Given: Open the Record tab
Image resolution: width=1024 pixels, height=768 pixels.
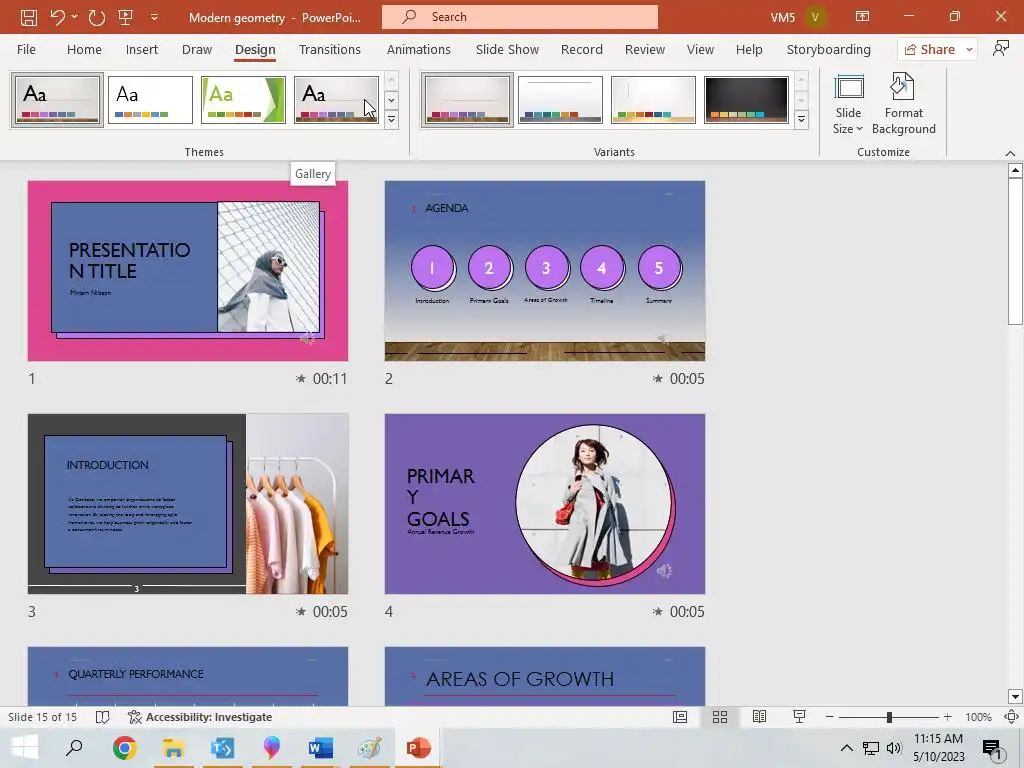Looking at the screenshot, I should [x=582, y=50].
